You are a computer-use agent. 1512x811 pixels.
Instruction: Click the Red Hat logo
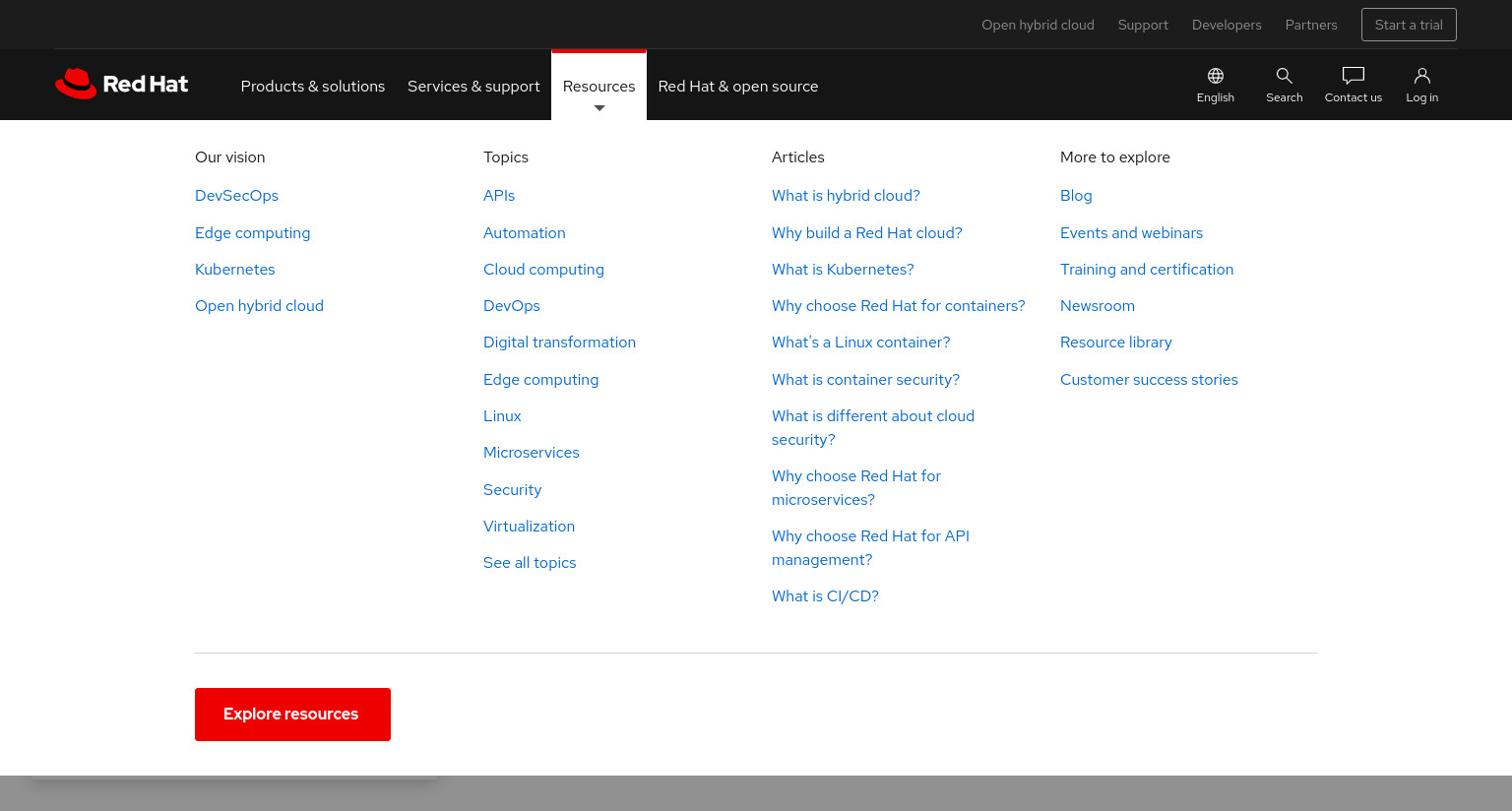tap(122, 85)
